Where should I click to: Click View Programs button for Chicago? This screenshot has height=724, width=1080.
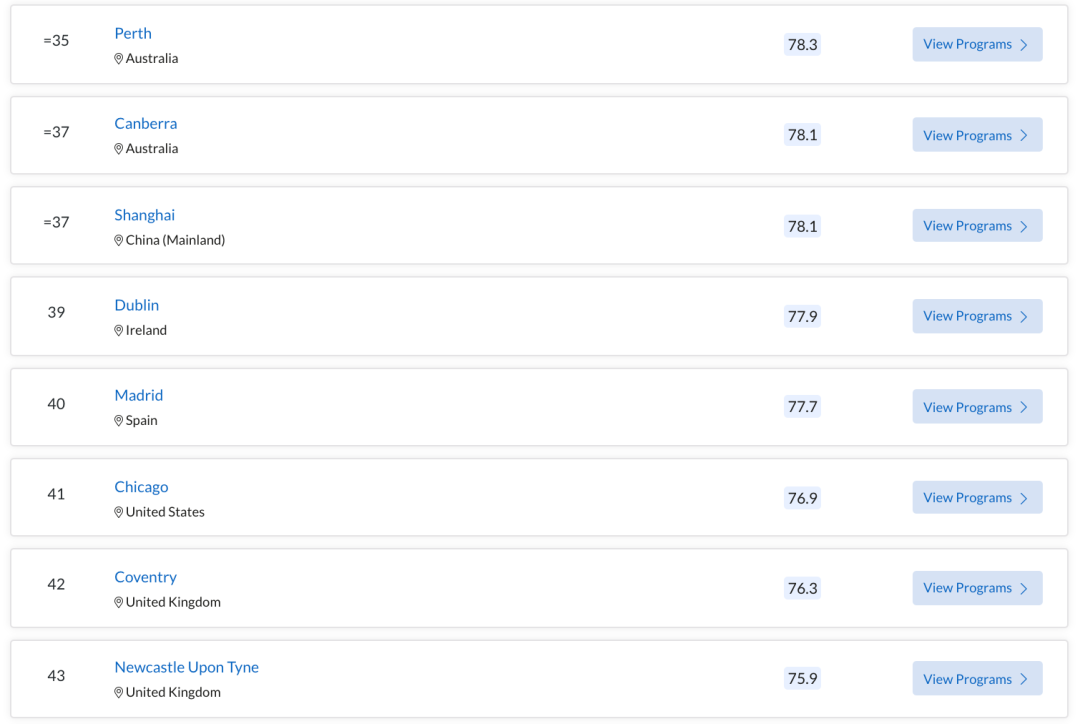click(977, 497)
